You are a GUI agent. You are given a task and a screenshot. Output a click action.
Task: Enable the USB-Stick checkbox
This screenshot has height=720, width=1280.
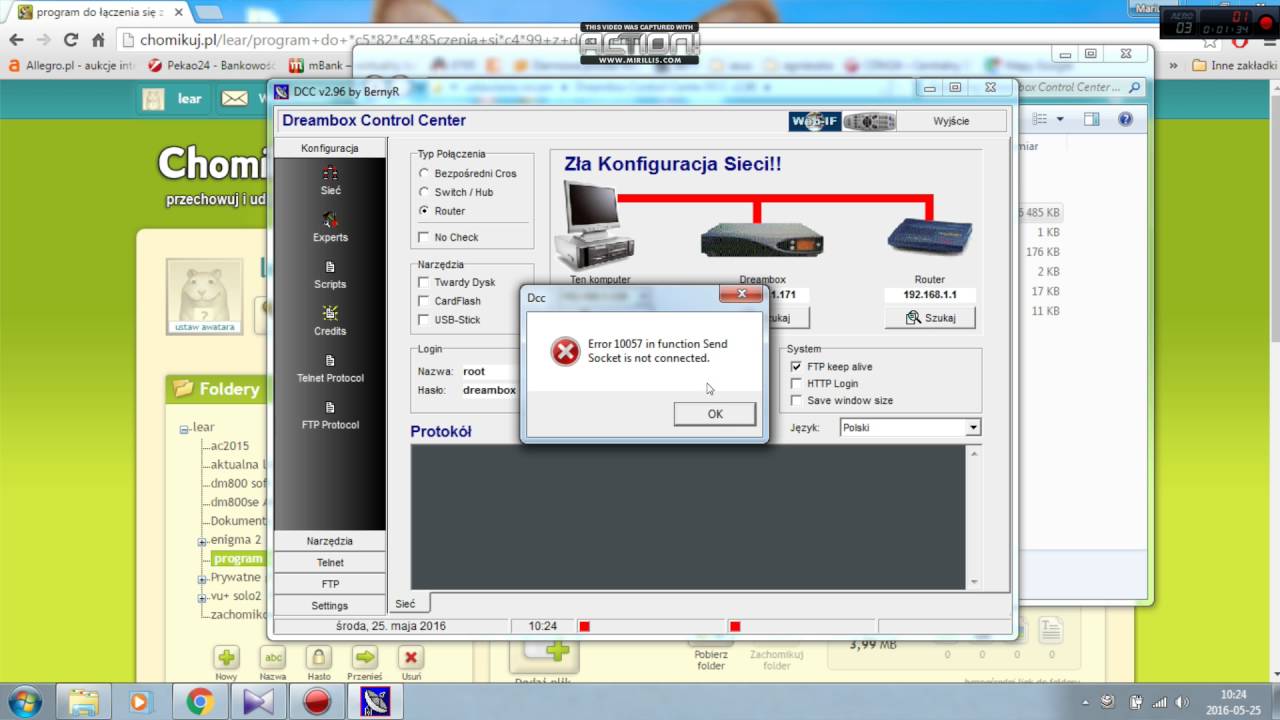[424, 320]
